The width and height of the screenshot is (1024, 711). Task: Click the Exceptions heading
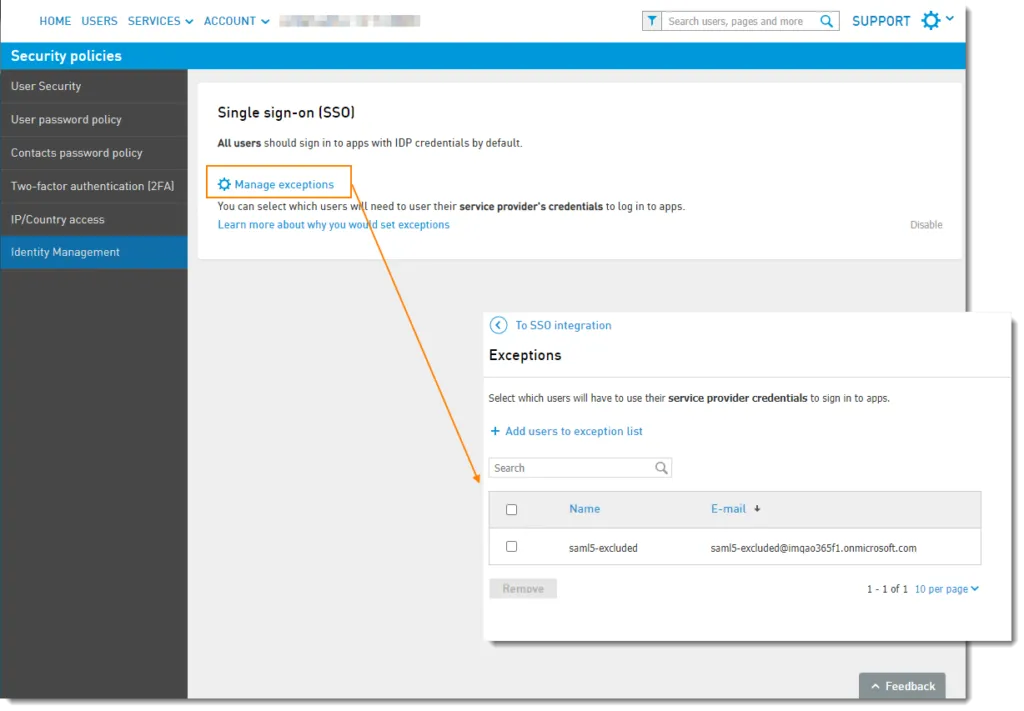[x=524, y=355]
